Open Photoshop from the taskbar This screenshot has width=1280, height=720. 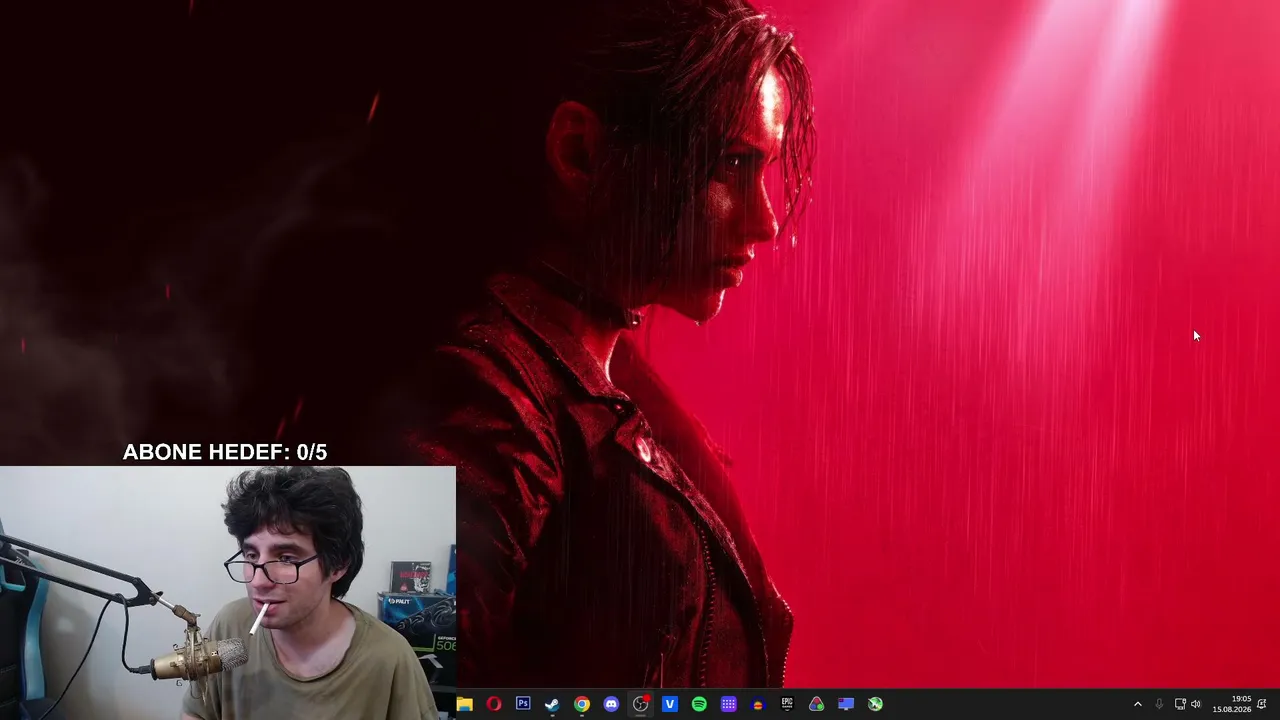click(523, 704)
